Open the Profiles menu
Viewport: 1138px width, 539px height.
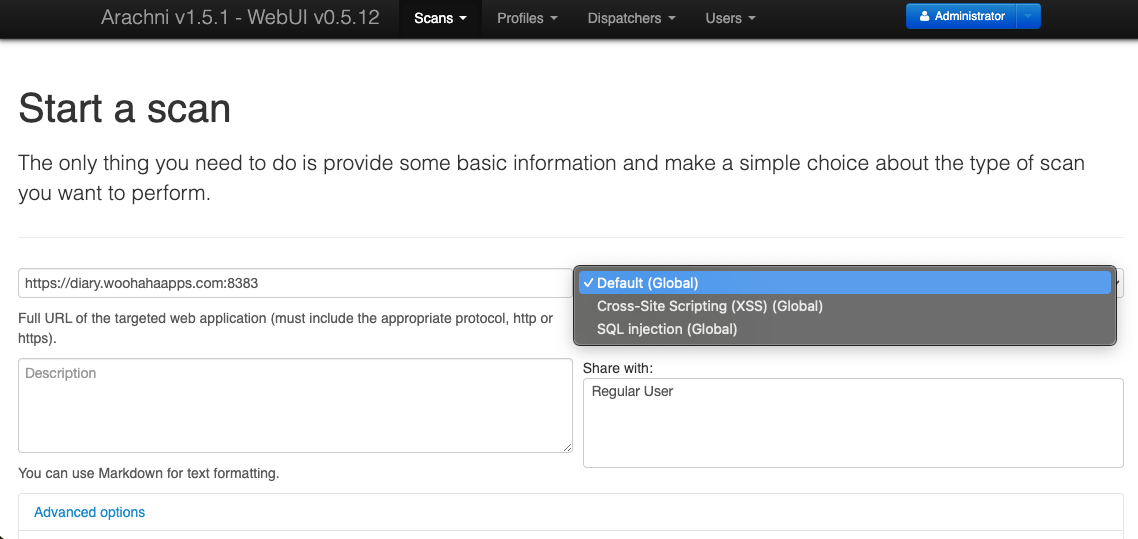[527, 18]
